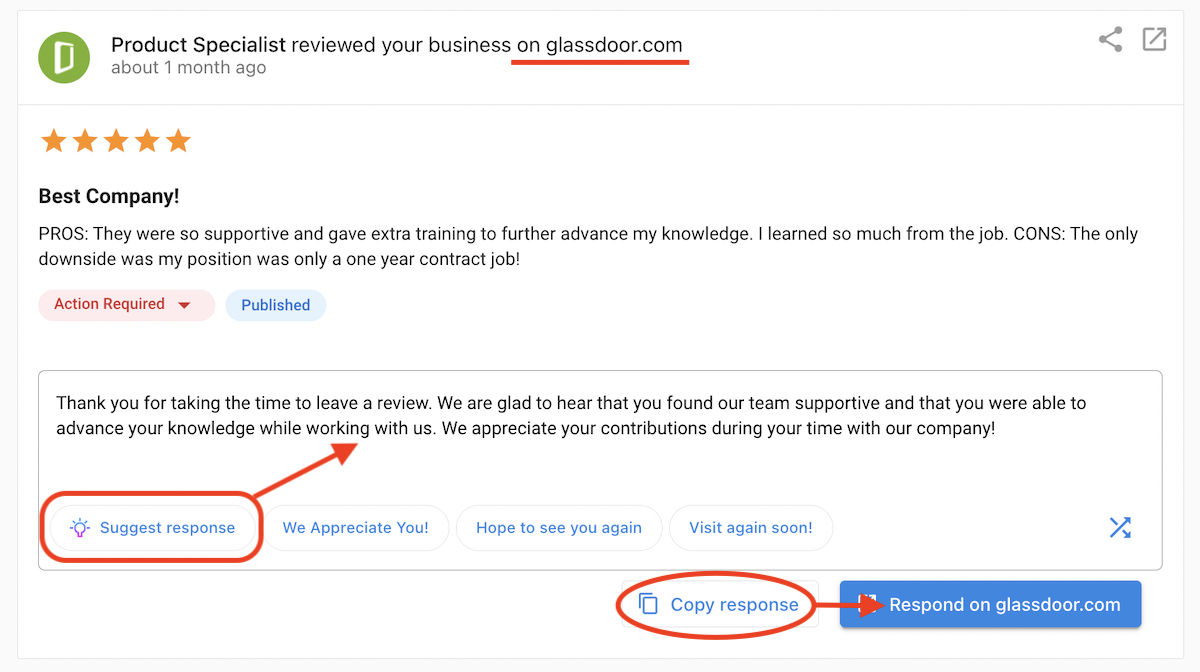The width and height of the screenshot is (1200, 672).
Task: Click the fifth star of the rating
Action: pos(177,140)
